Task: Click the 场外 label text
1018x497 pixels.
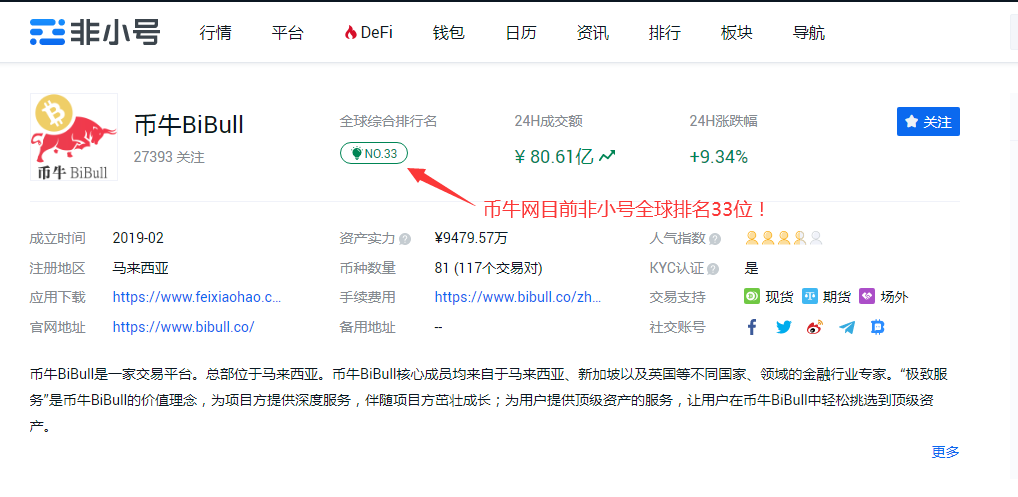Action: point(894,297)
